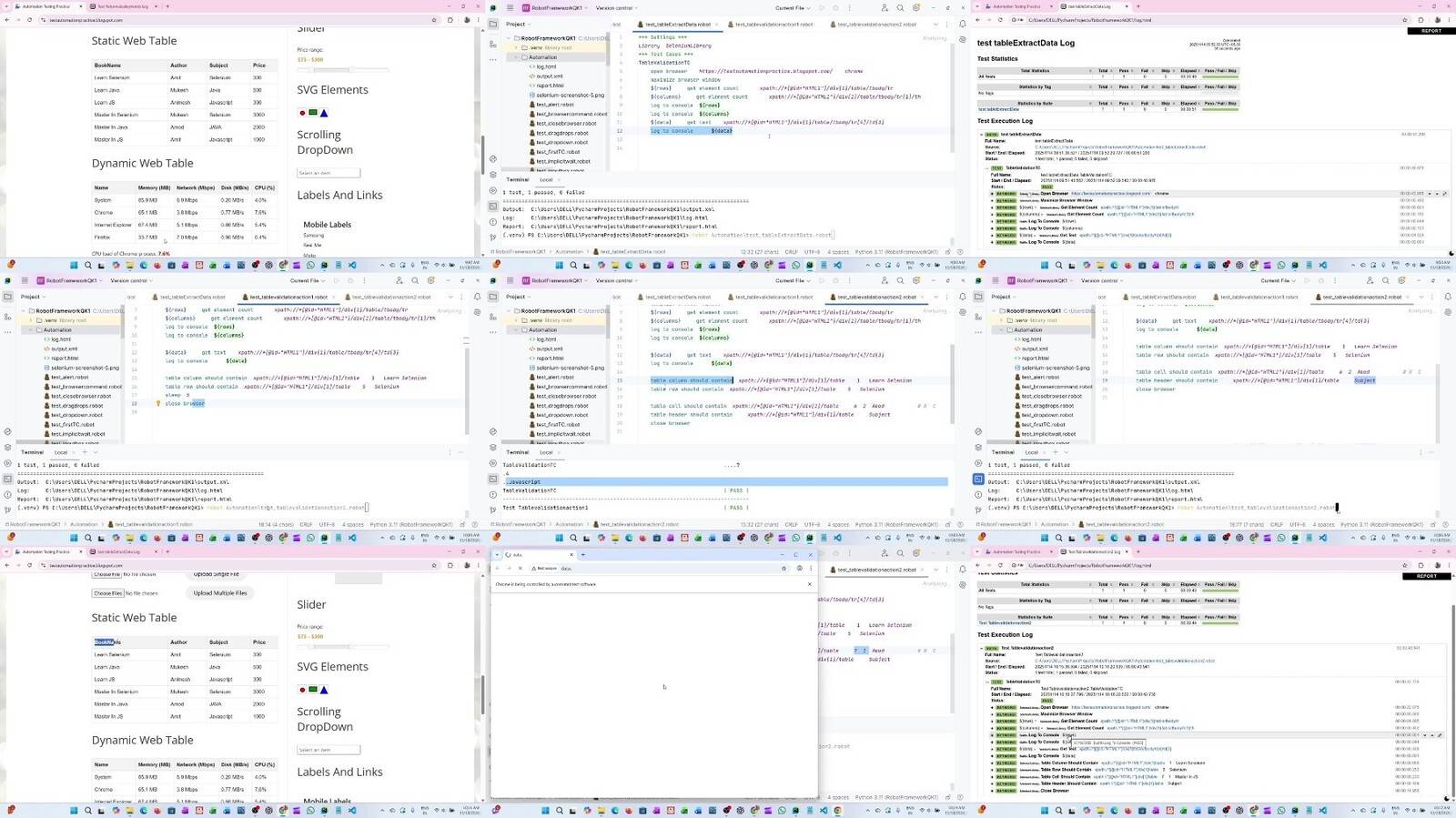
Task: Open Version control dropdown, PyCharm editing test_tableExtractData.robot
Action: pyautogui.click(x=617, y=7)
